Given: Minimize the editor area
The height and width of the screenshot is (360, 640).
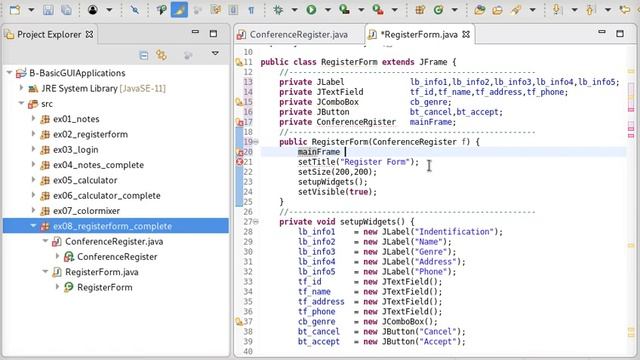Looking at the screenshot, I should tap(602, 32).
